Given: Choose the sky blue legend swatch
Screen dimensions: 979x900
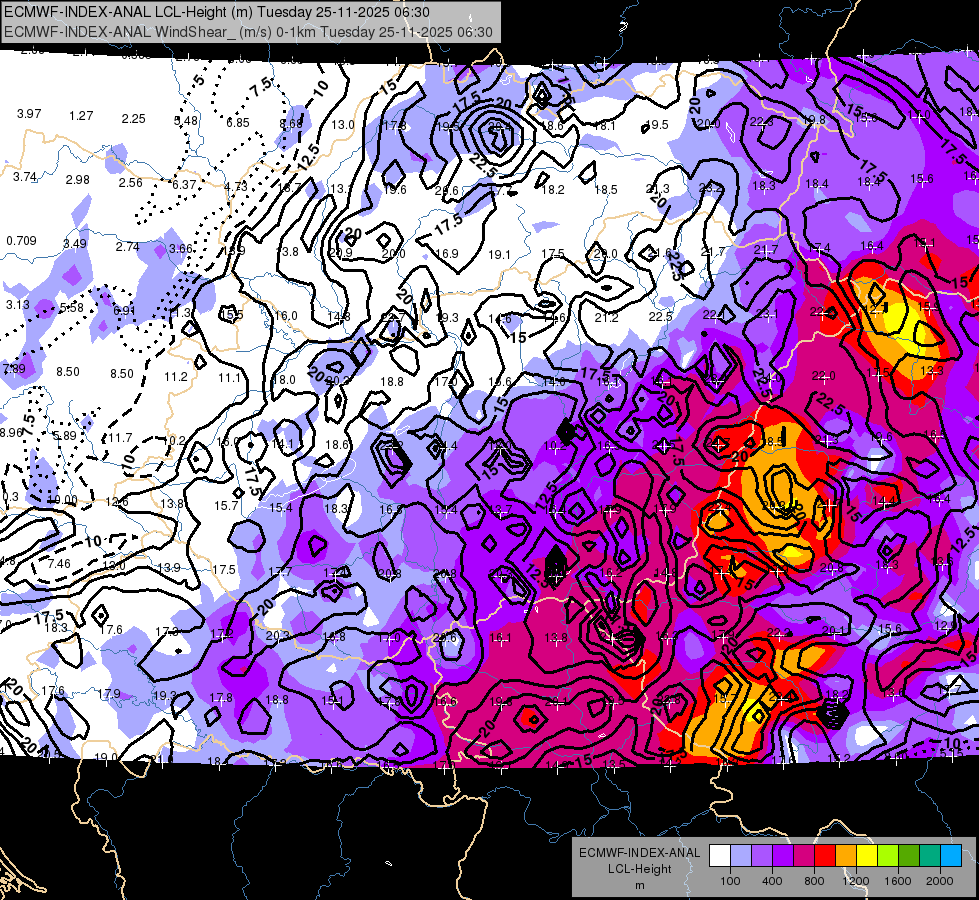Looking at the screenshot, I should pyautogui.click(x=951, y=856).
